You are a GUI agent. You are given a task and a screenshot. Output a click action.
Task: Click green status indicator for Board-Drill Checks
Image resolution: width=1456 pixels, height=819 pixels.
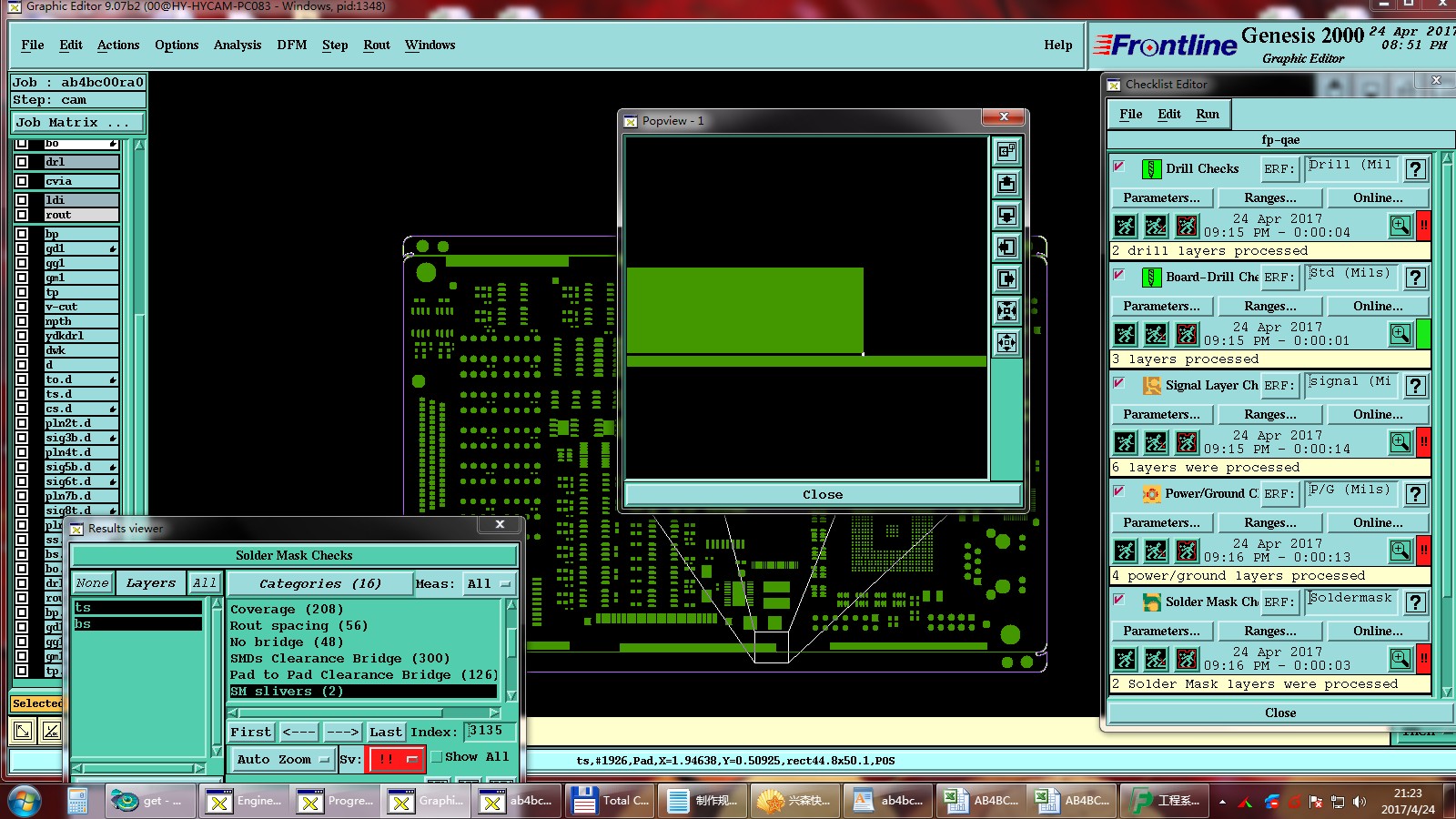tap(1423, 334)
